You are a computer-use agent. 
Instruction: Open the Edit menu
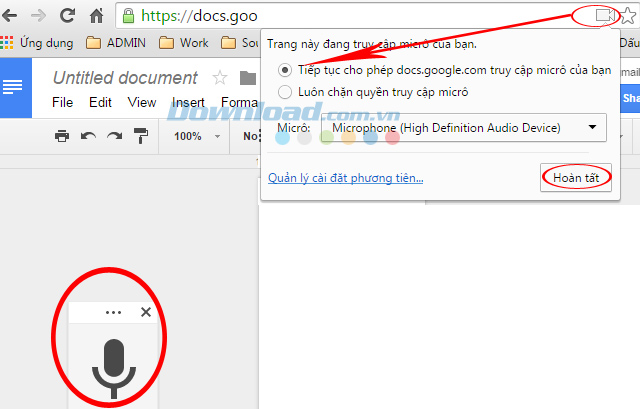click(100, 102)
